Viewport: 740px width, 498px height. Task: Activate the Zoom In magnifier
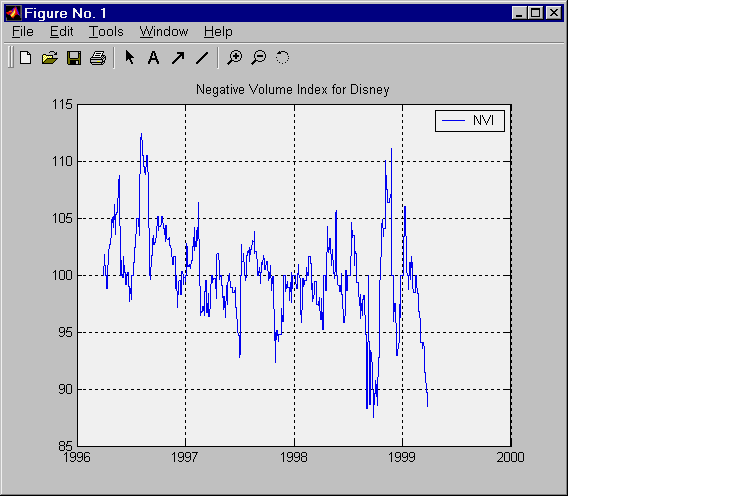[x=235, y=58]
